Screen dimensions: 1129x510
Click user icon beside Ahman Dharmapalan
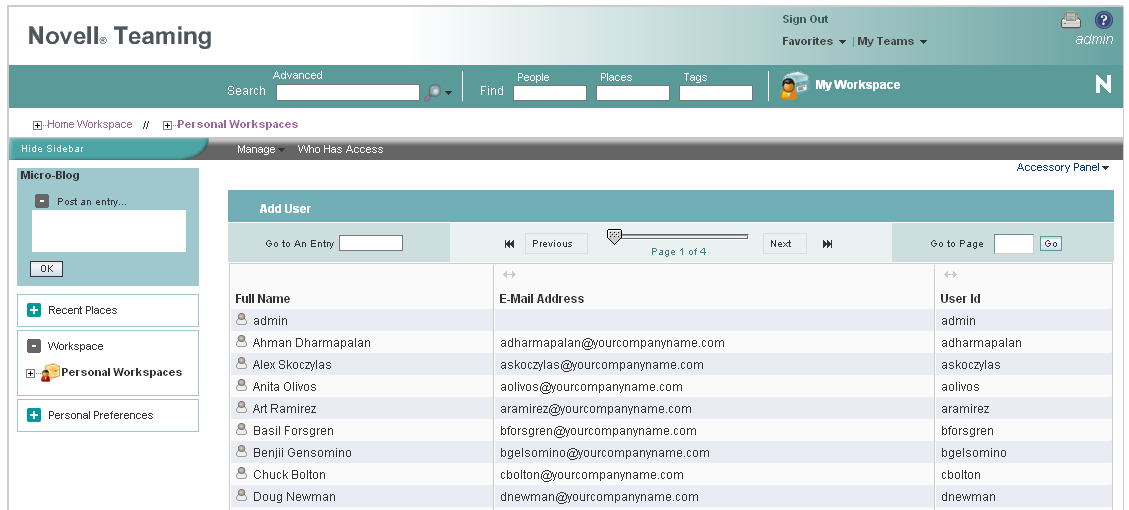[242, 341]
